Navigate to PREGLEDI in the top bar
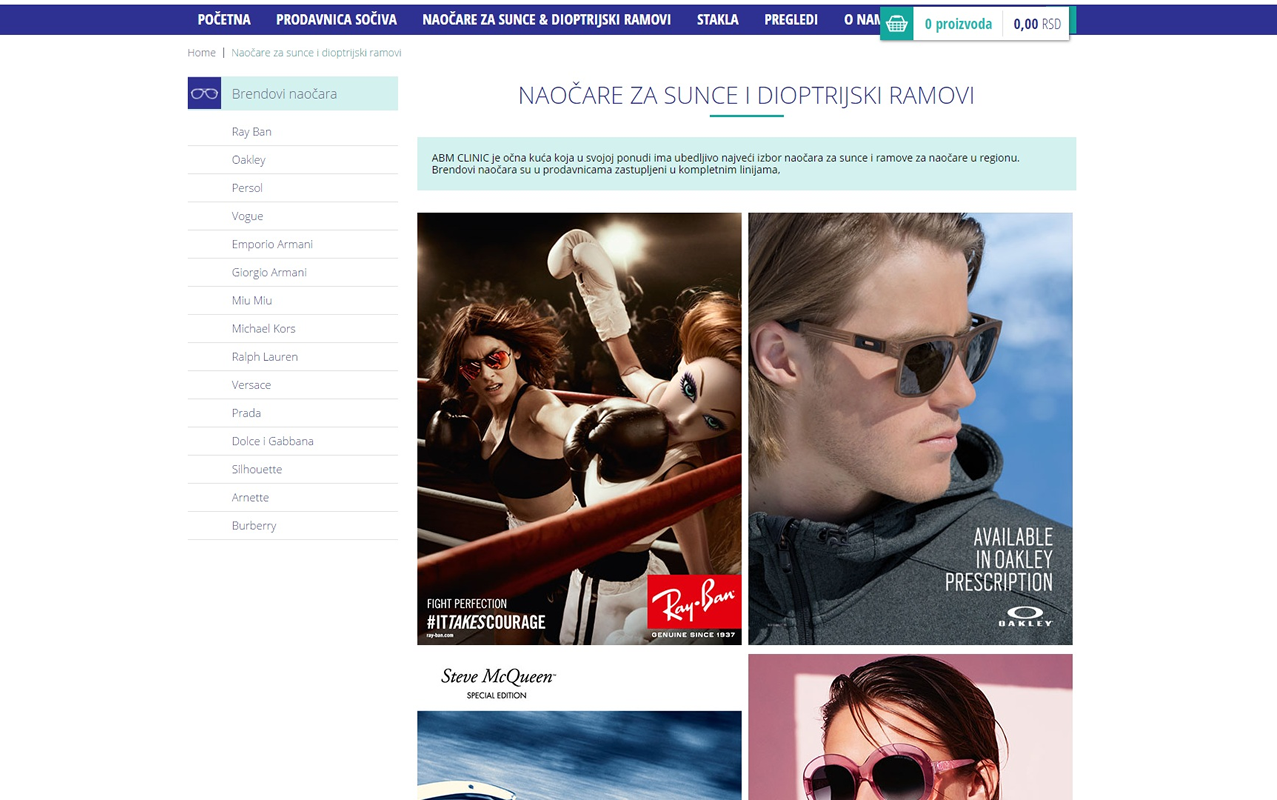 click(791, 20)
